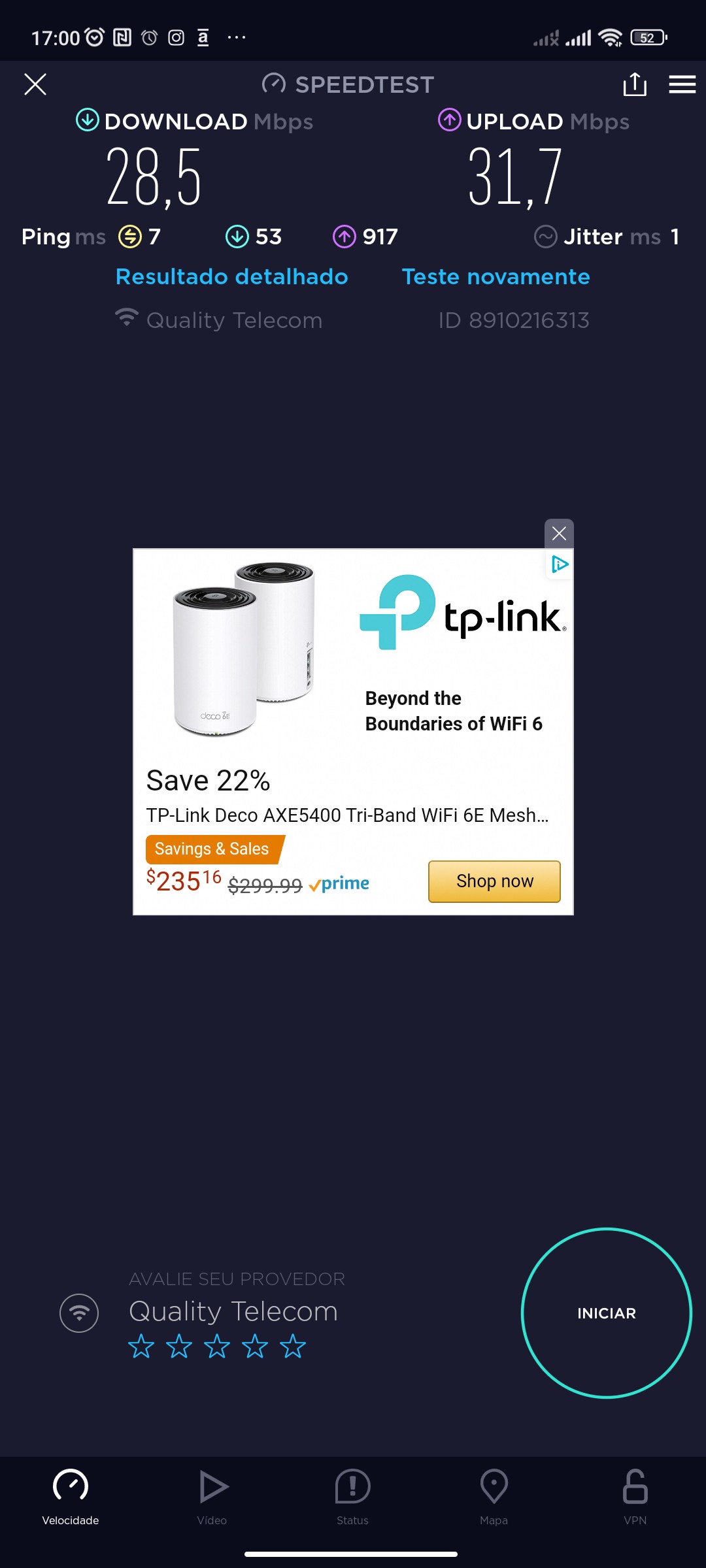Select Teste novamente

[496, 276]
